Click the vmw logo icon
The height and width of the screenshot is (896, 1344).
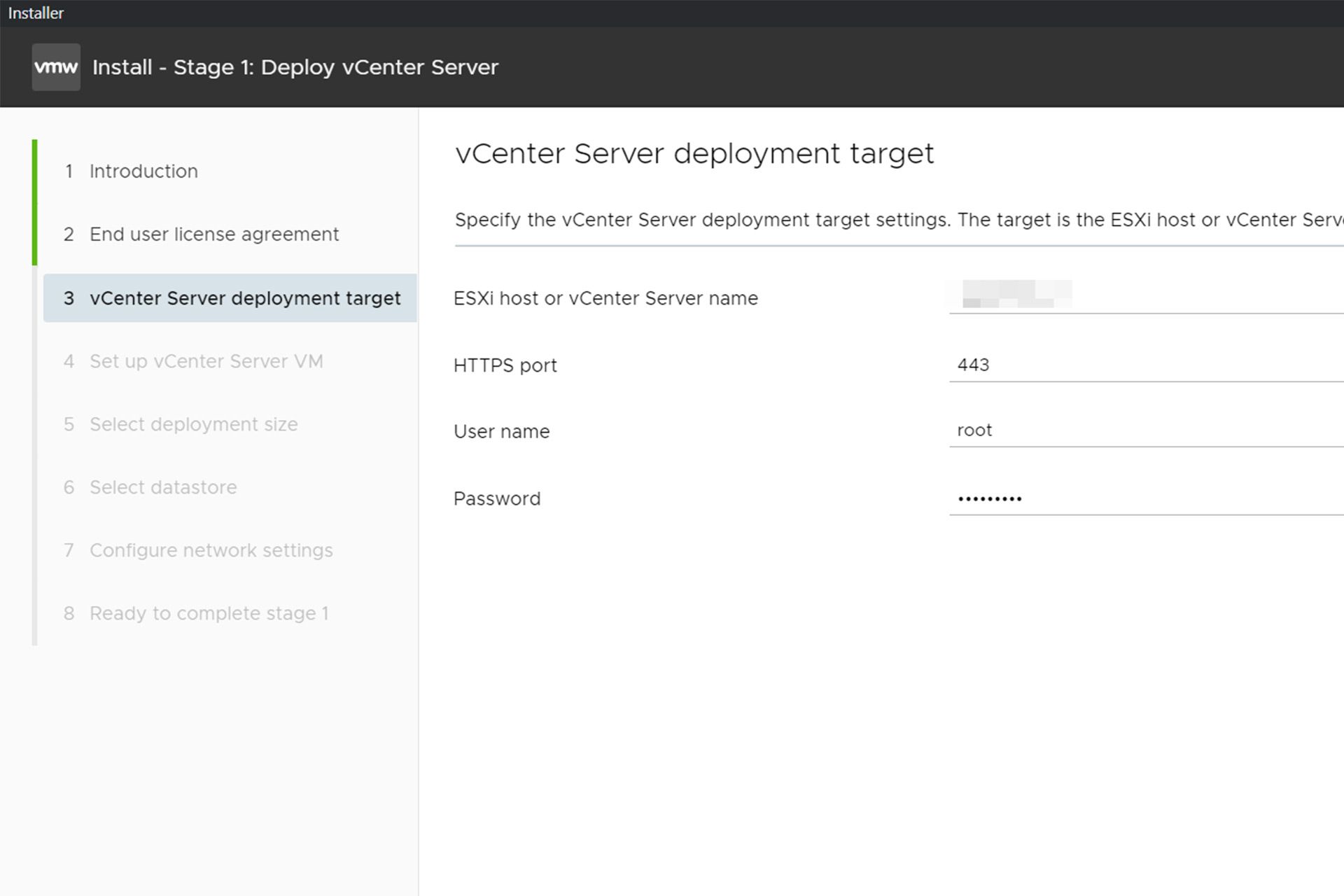pos(56,67)
